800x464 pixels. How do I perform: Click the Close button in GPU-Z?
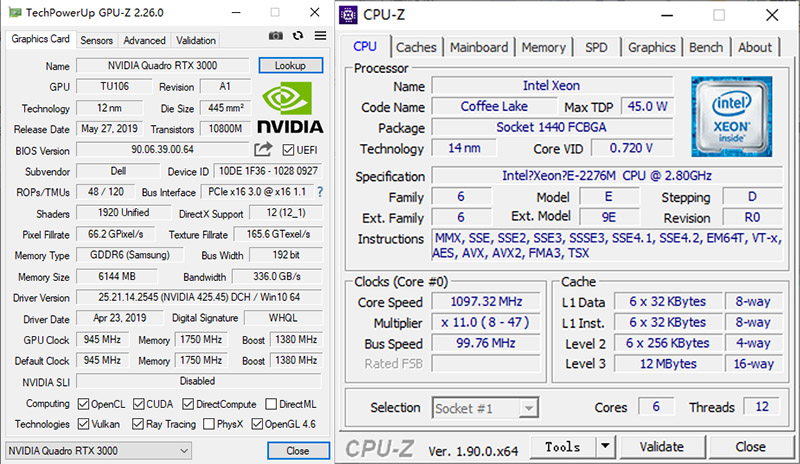coord(298,451)
